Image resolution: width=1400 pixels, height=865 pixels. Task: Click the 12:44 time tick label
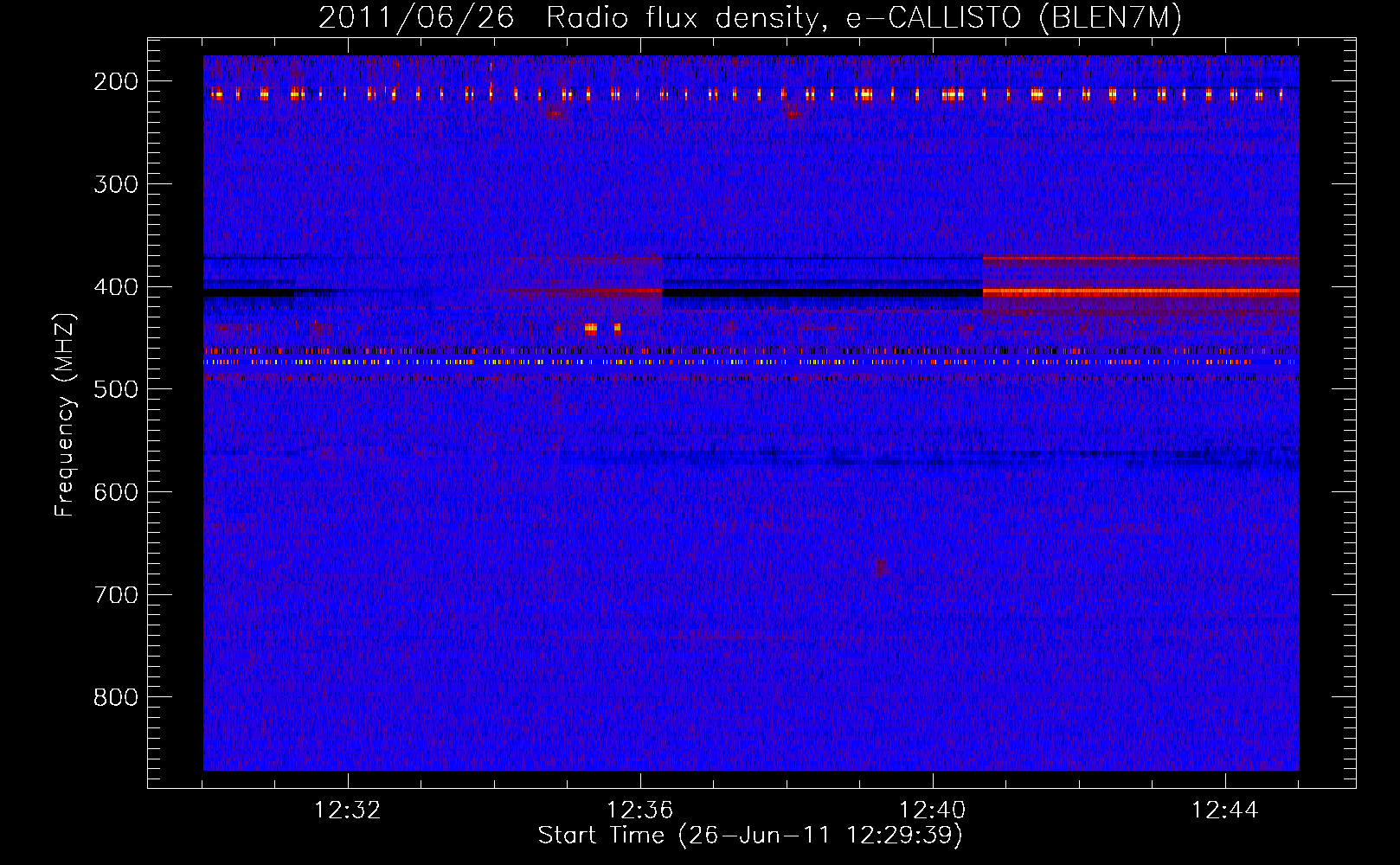1225,811
